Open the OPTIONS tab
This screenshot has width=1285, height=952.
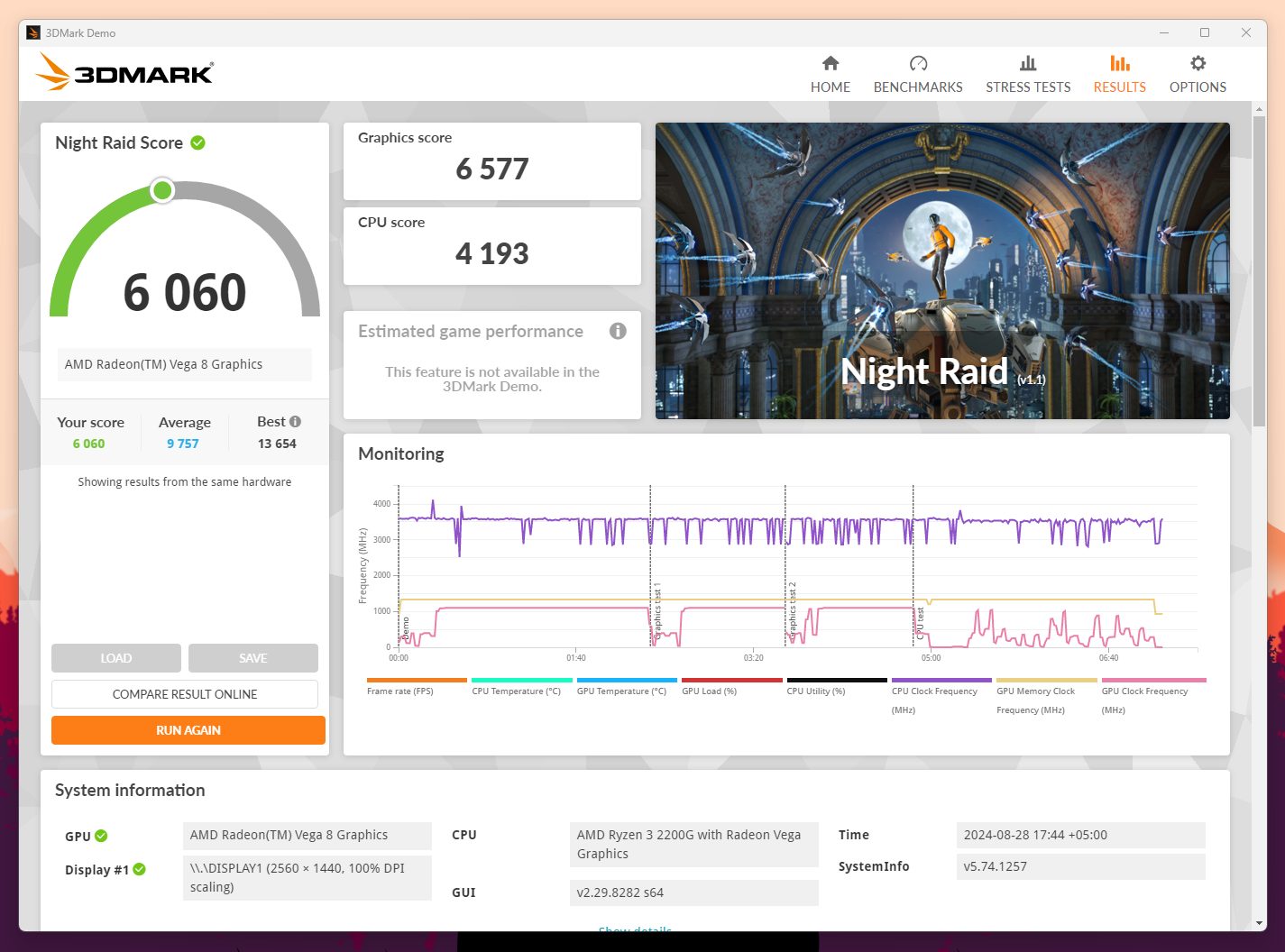coord(1198,74)
